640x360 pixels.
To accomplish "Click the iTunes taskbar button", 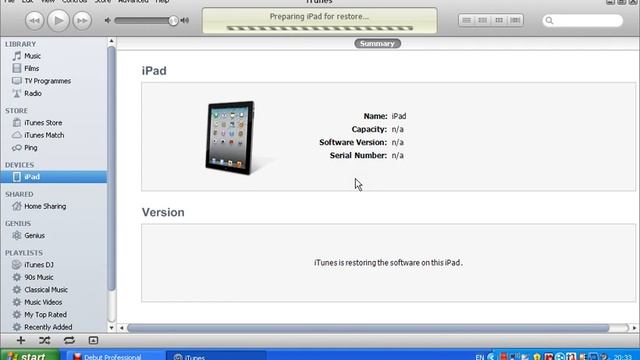I will pyautogui.click(x=216, y=356).
